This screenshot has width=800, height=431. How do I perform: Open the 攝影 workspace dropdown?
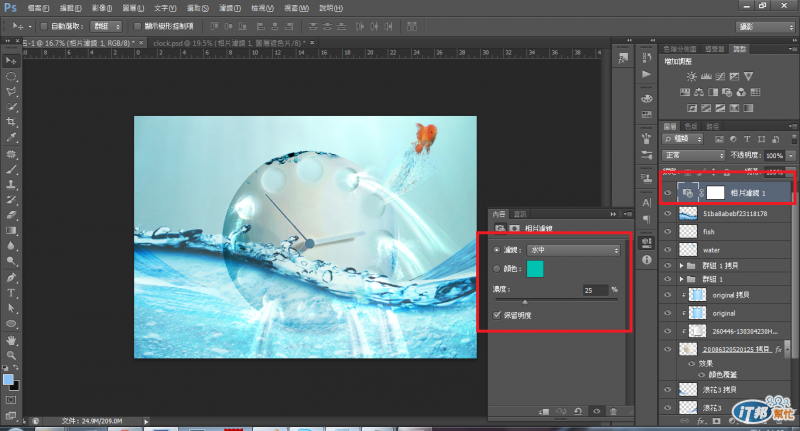click(765, 27)
